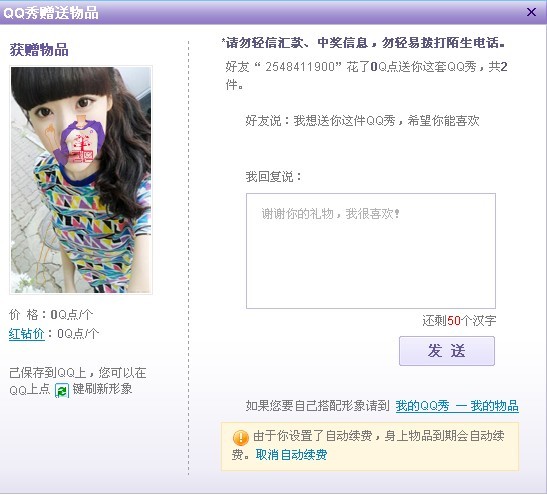Click the 如果您要自己搭配形象请到 text
The width and height of the screenshot is (547, 495).
(x=317, y=406)
